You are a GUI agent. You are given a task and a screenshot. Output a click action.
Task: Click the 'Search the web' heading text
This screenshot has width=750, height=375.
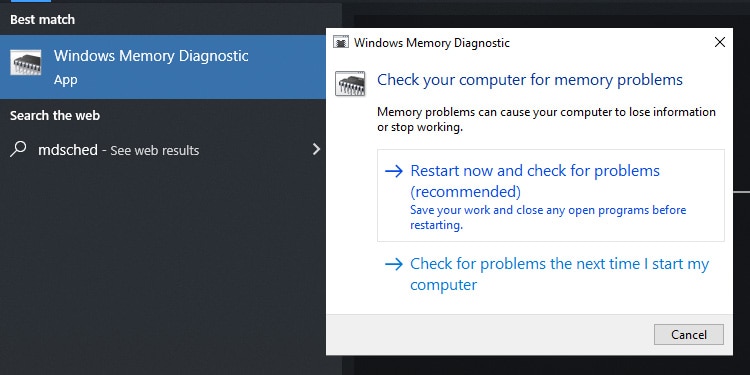pos(55,115)
